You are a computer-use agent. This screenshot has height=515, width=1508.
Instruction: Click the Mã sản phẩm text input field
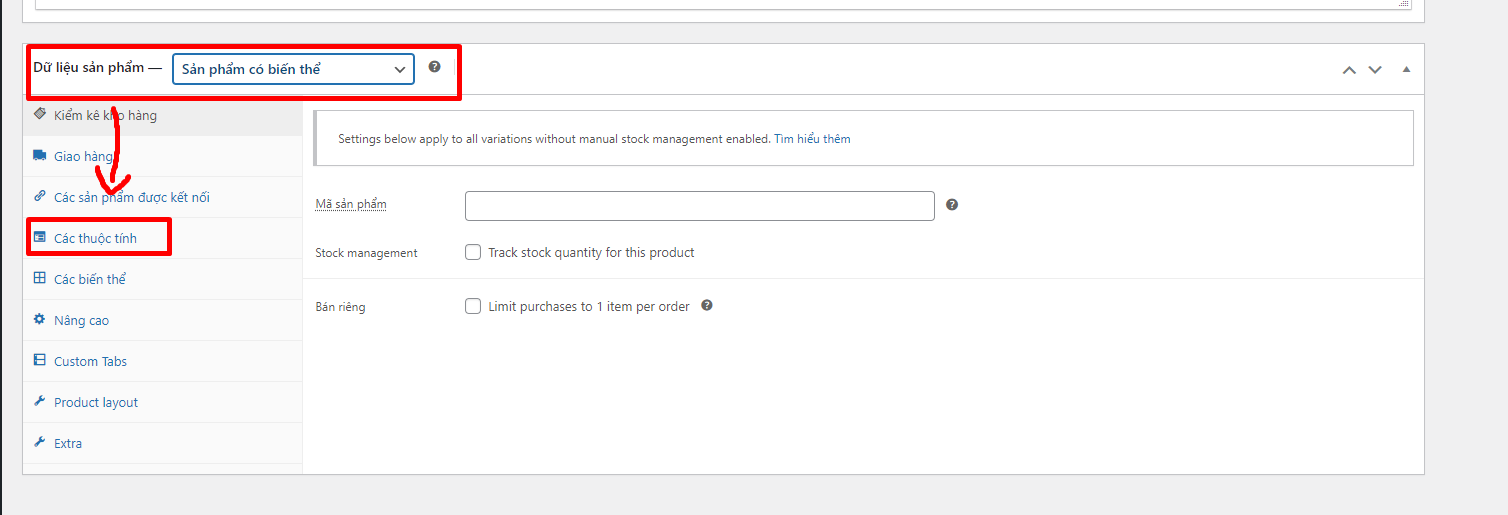[x=699, y=206]
